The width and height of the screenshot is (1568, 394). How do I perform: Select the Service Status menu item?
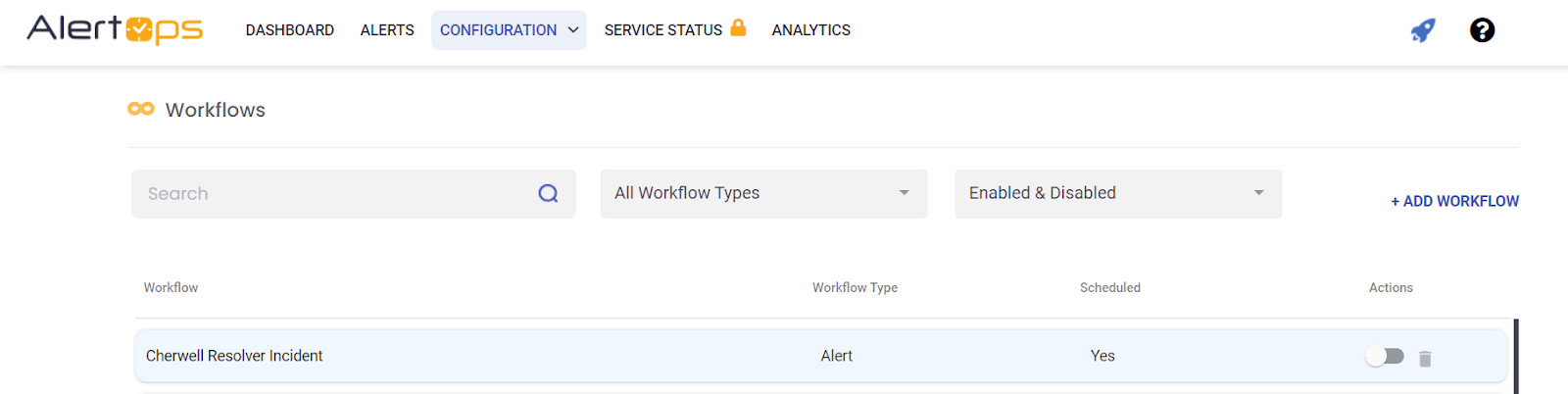(662, 30)
